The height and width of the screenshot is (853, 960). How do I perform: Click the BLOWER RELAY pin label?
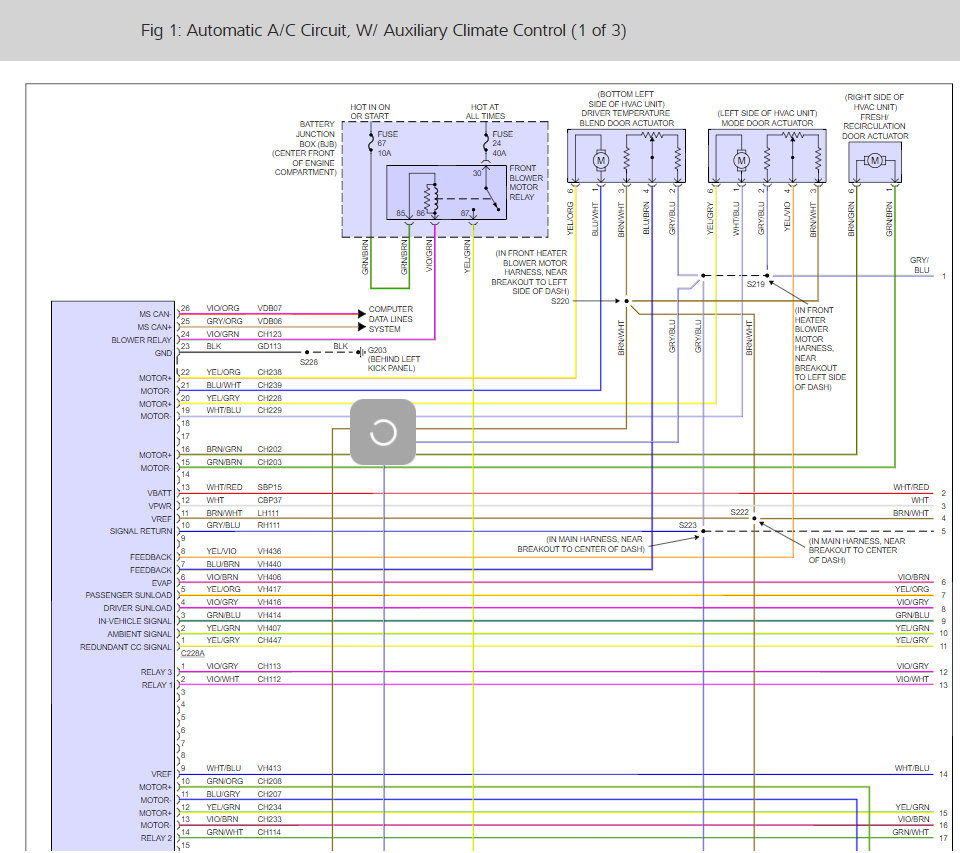pyautogui.click(x=140, y=340)
